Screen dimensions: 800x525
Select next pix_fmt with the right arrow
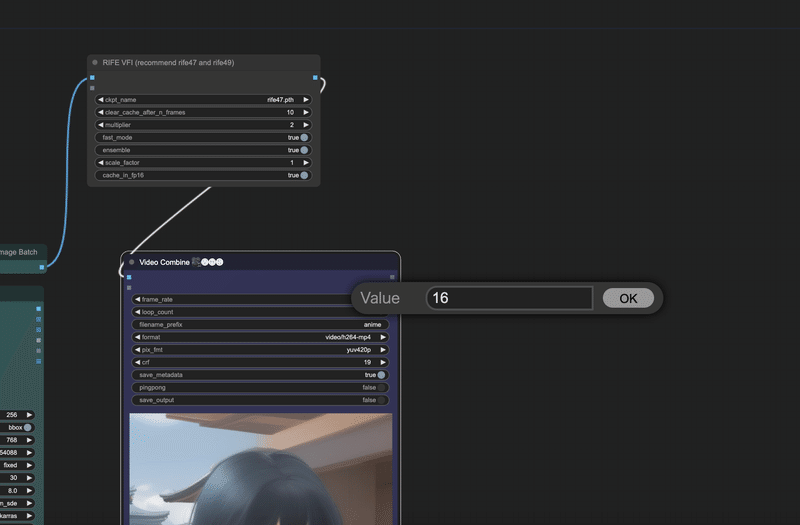[x=383, y=349]
